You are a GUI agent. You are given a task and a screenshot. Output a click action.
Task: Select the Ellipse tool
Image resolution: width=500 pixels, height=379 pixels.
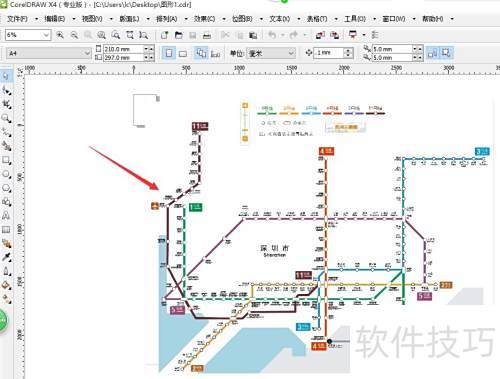pos(6,174)
